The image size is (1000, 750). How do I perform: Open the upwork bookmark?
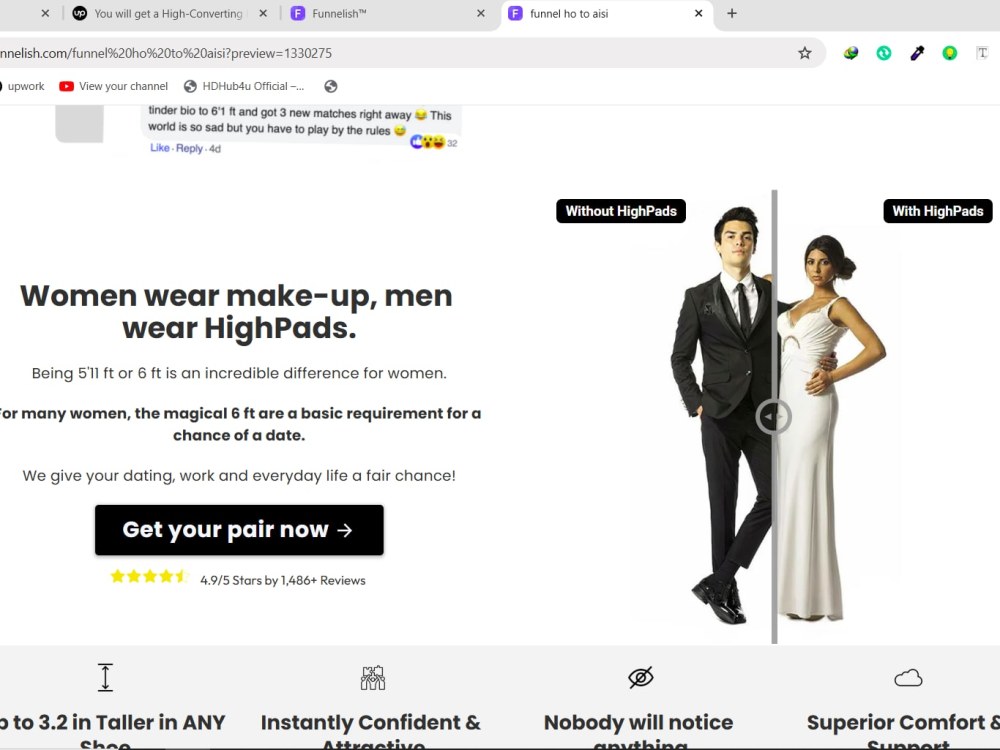21,86
